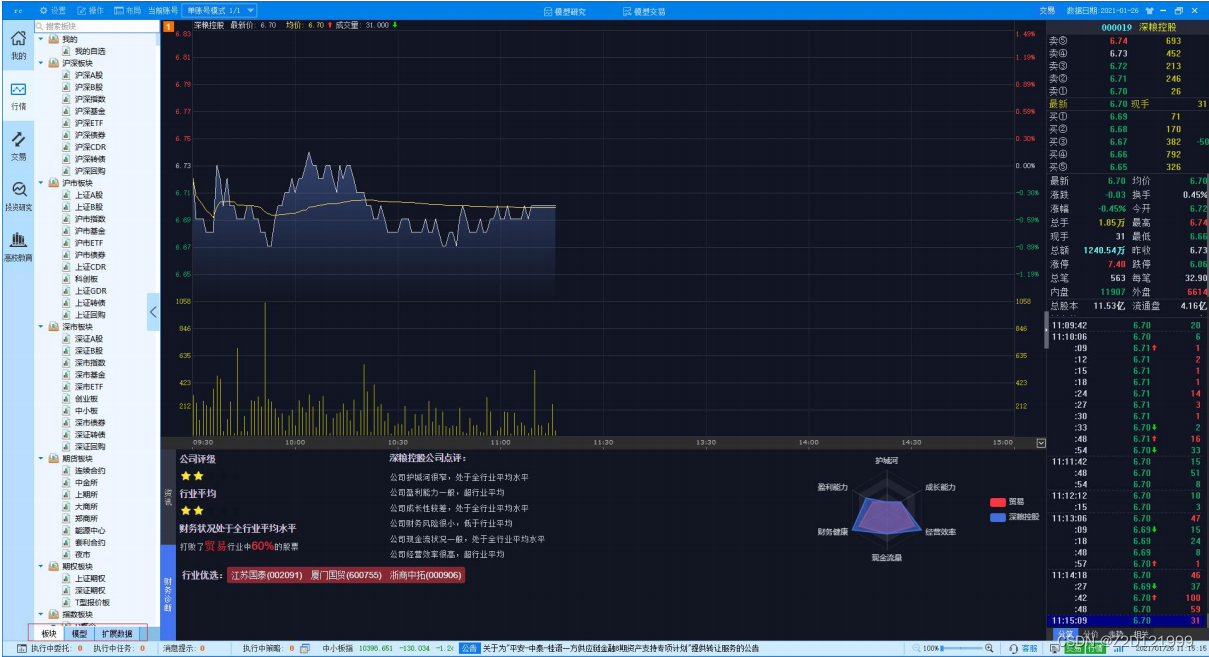1209x657 pixels.
Task: Open the dropdown icon at chart time-axis end
Action: click(x=1041, y=442)
